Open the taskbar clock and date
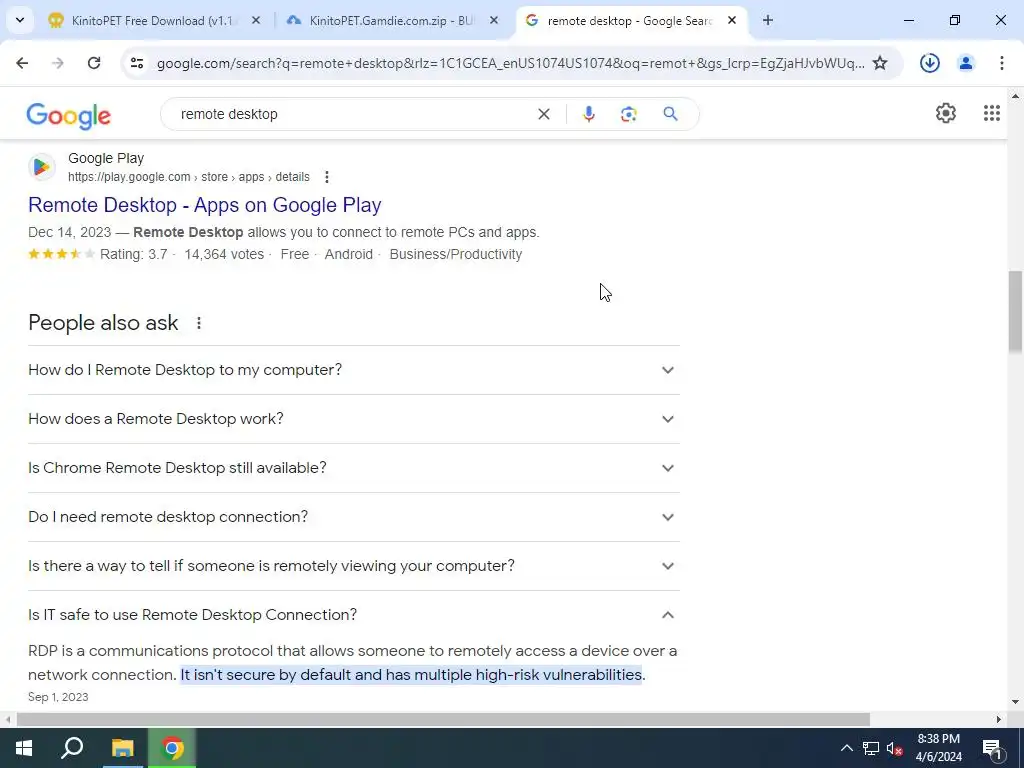 (938, 748)
